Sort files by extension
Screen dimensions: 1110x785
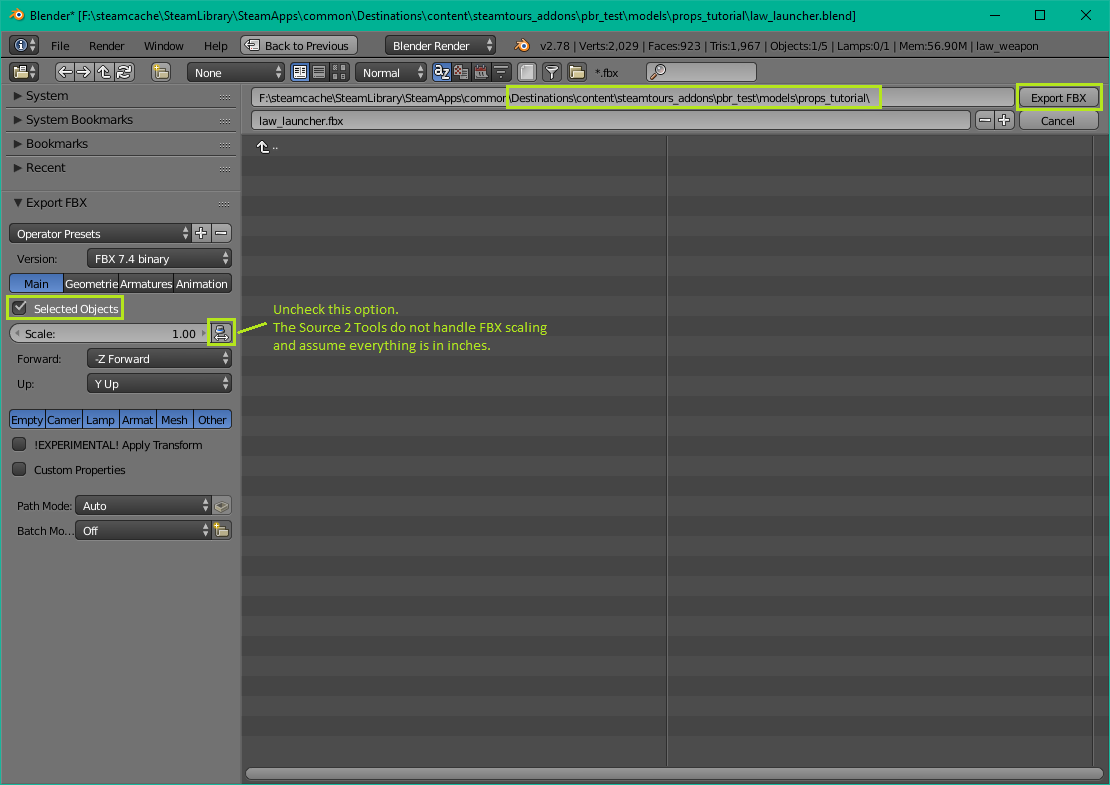pyautogui.click(x=461, y=72)
